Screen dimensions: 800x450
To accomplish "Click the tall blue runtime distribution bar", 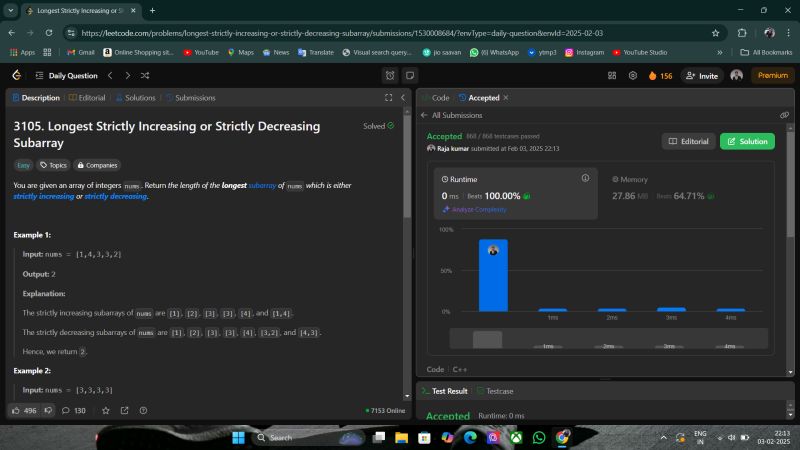I will click(493, 275).
